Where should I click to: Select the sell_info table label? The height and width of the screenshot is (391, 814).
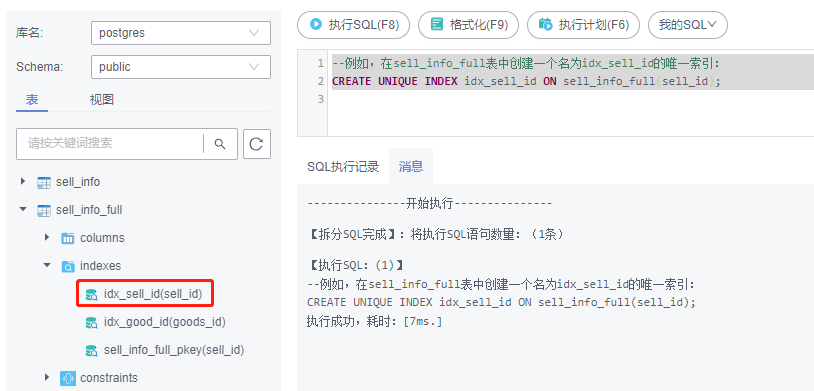click(77, 182)
